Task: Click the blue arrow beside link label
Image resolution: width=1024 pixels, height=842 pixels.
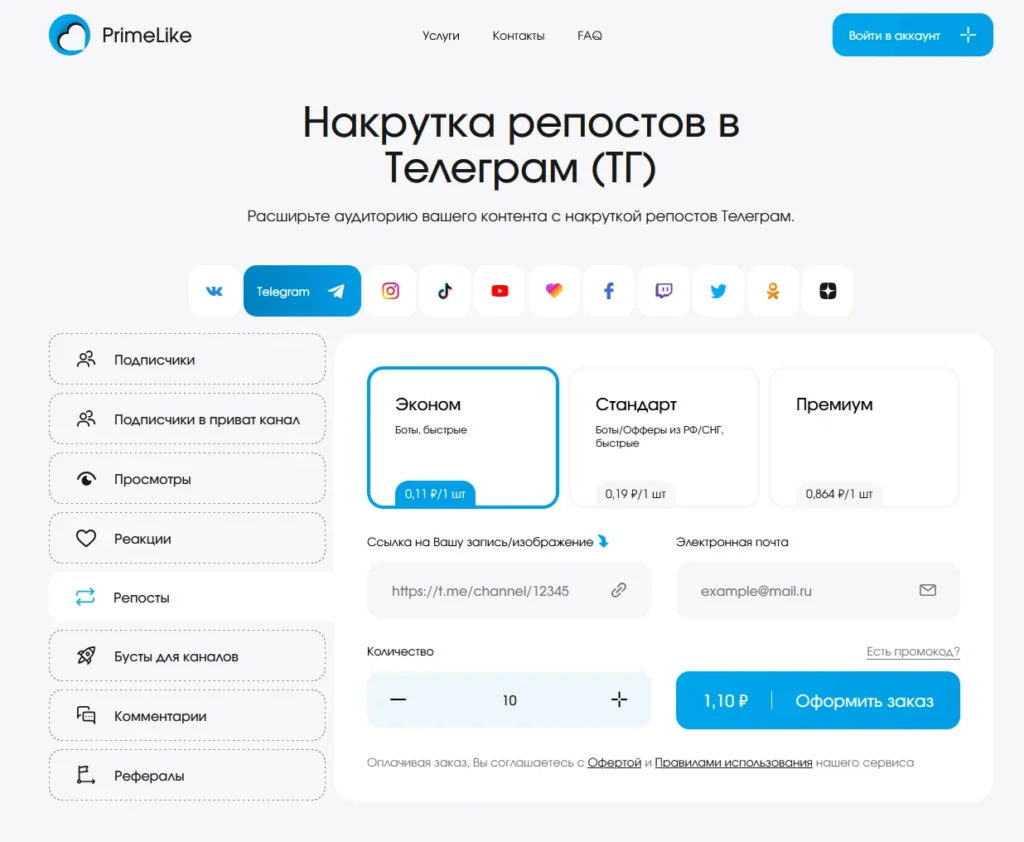Action: click(603, 542)
